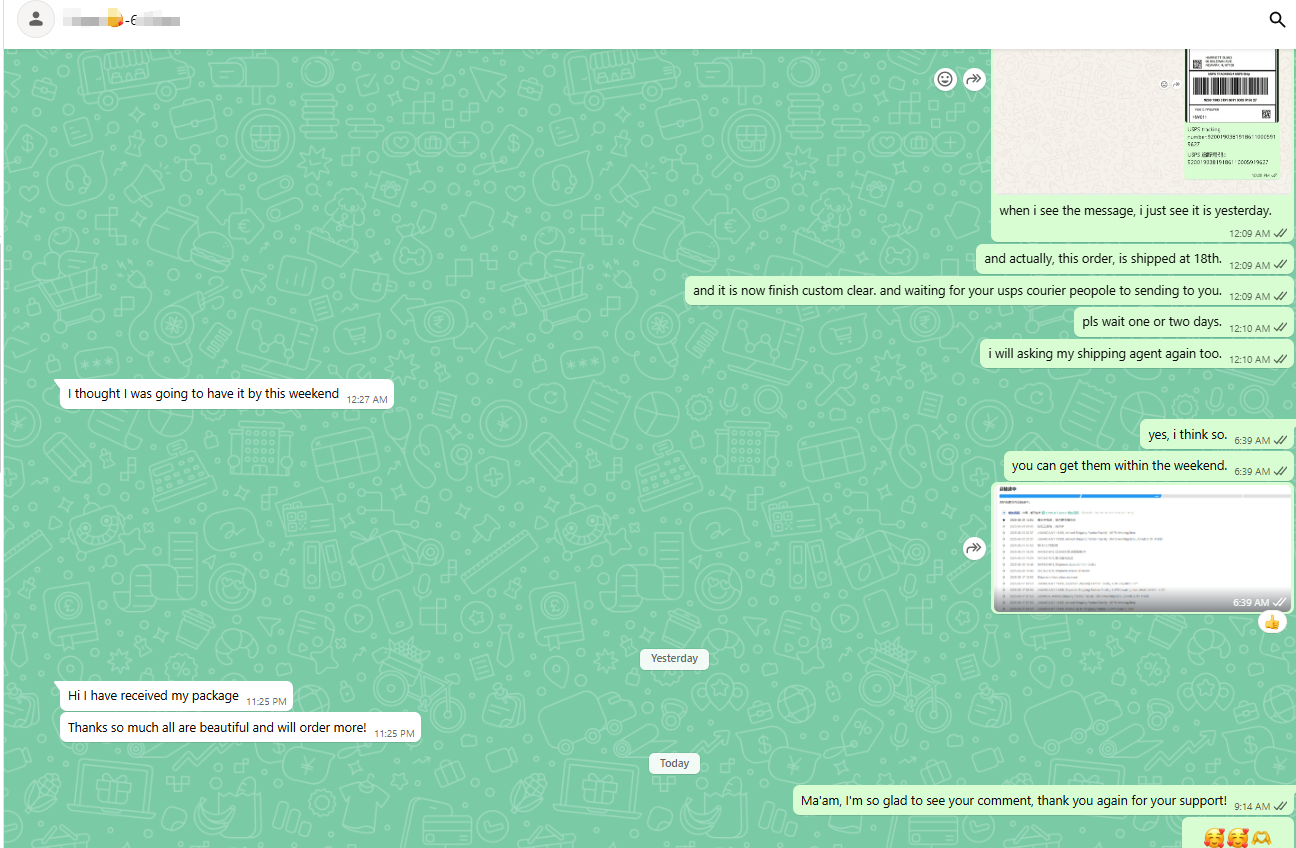
Task: Click the thumbs-up reaction on tracking screenshot
Action: [1272, 622]
